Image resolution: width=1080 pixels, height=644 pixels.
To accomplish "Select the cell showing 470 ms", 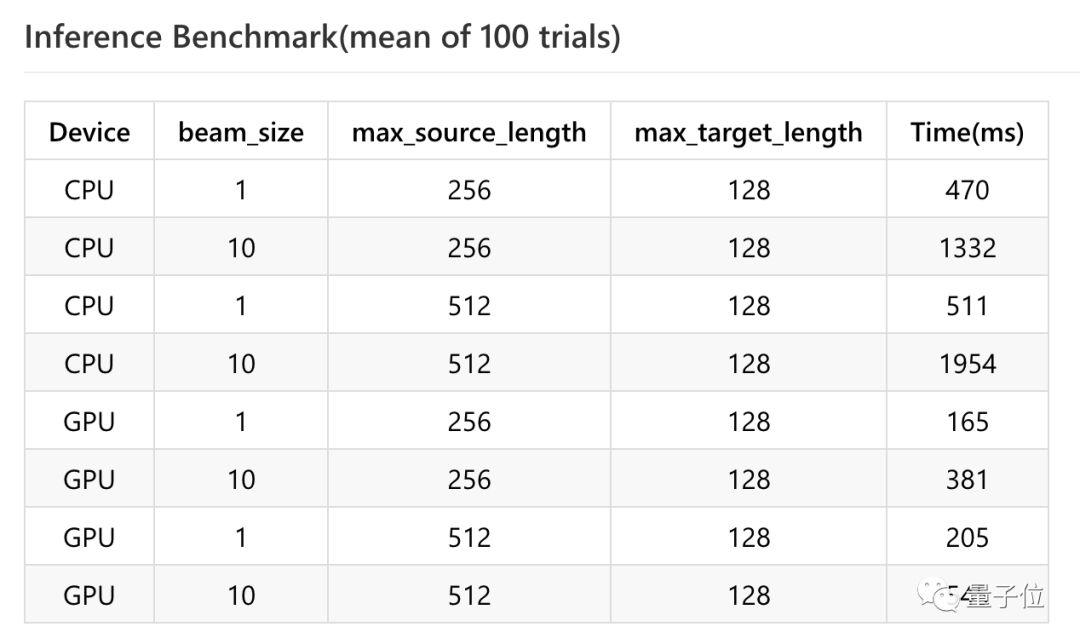I will [x=967, y=189].
